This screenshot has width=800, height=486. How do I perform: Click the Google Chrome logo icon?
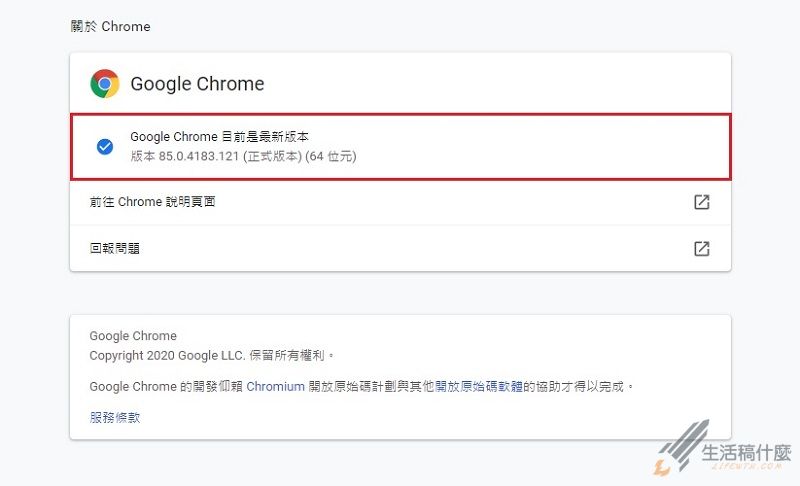105,84
